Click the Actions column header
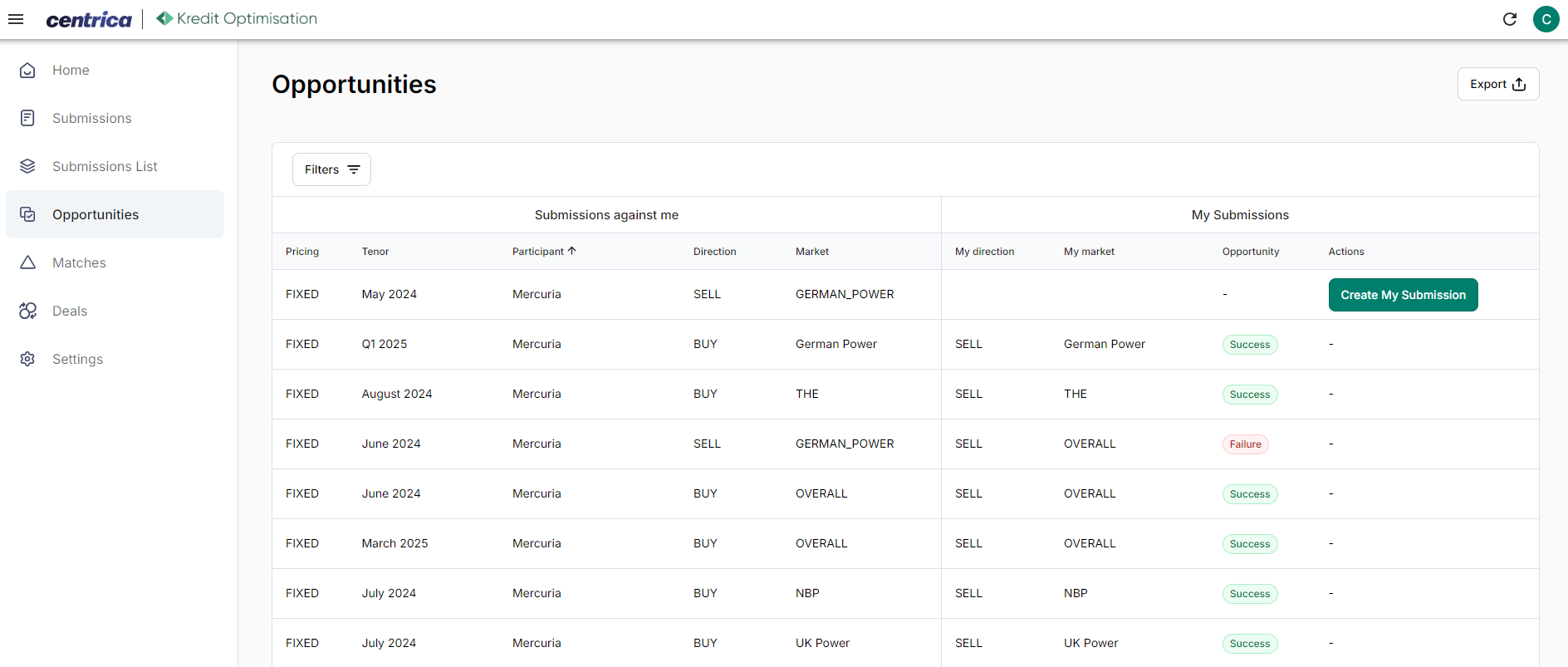Screen dimensions: 1568x667 [1346, 252]
